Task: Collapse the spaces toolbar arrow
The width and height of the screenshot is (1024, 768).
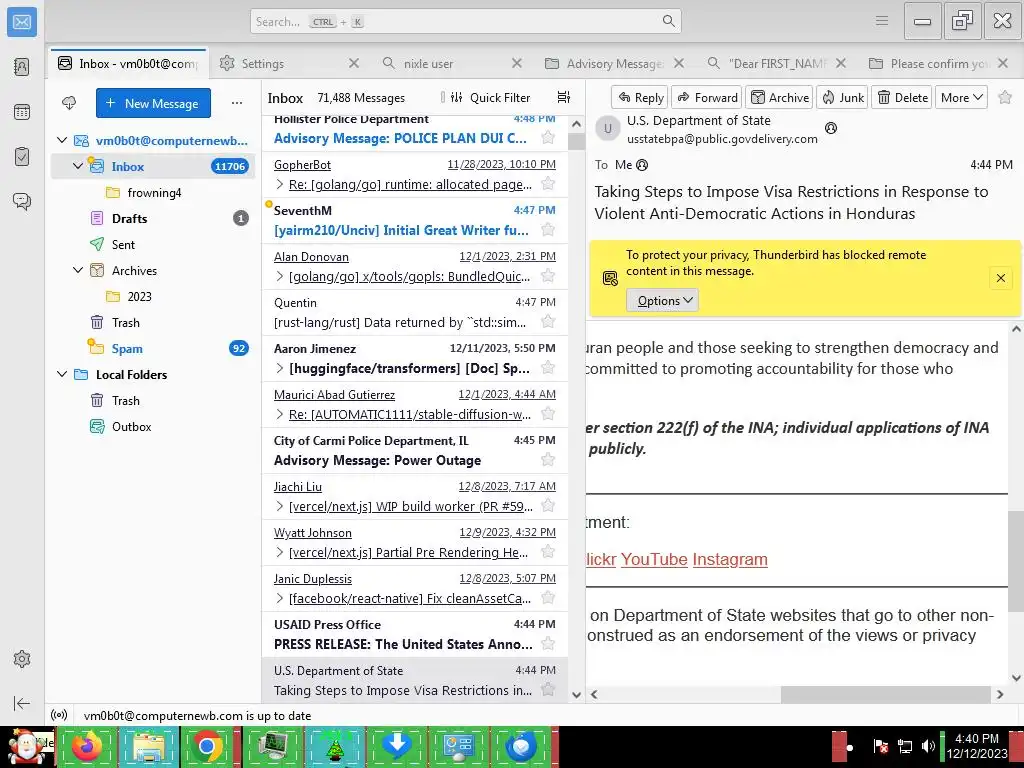Action: point(22,703)
